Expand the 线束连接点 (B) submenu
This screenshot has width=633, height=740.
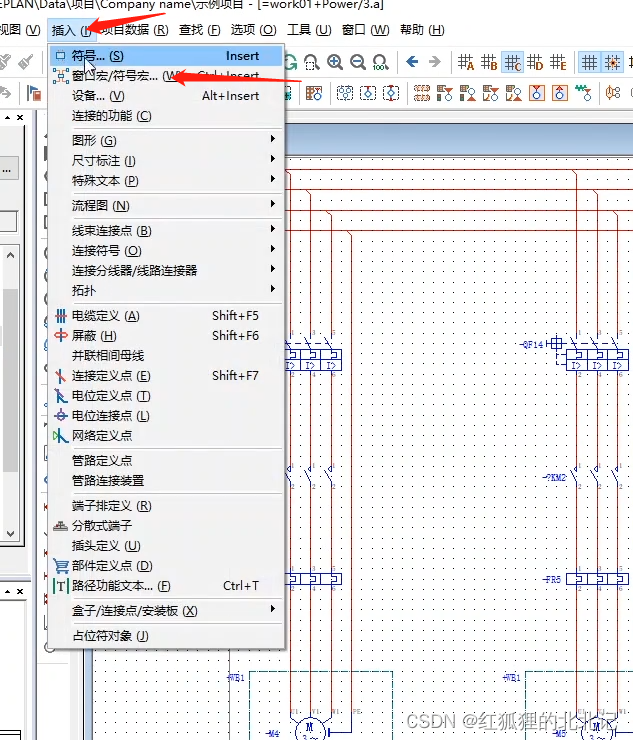tap(167, 230)
